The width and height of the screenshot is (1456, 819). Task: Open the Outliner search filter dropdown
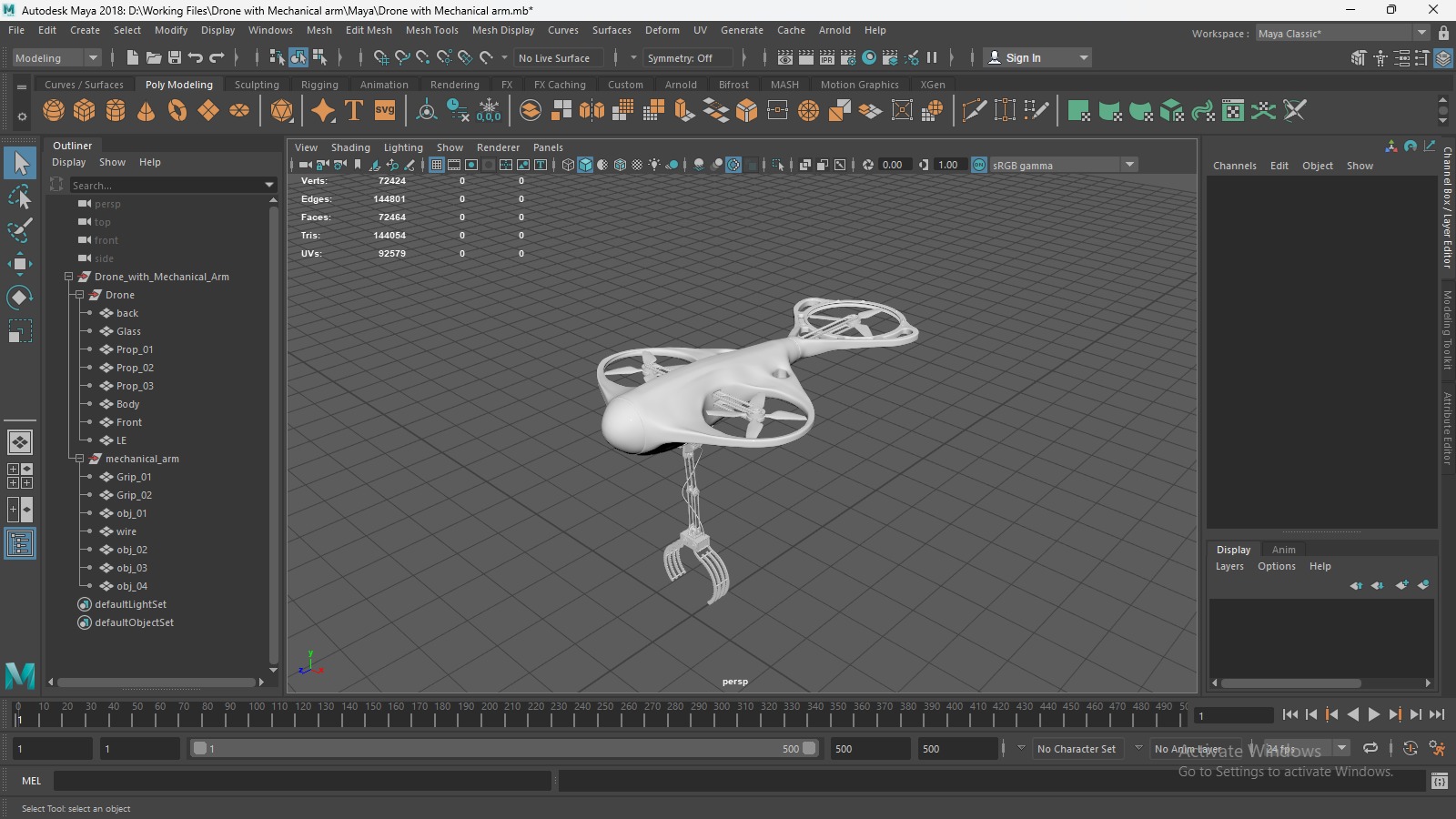click(269, 185)
